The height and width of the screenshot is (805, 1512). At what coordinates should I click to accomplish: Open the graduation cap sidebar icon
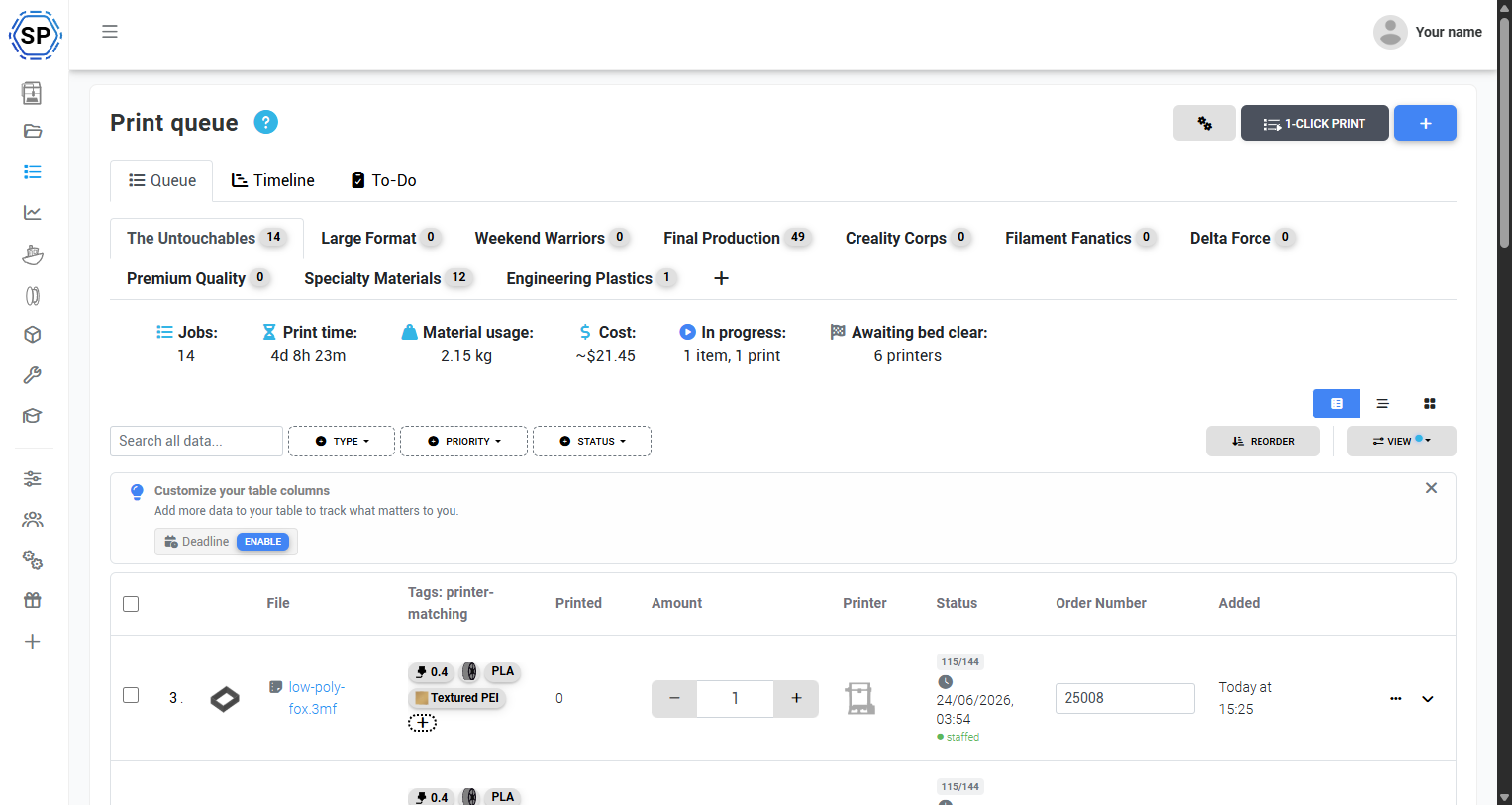pos(32,416)
